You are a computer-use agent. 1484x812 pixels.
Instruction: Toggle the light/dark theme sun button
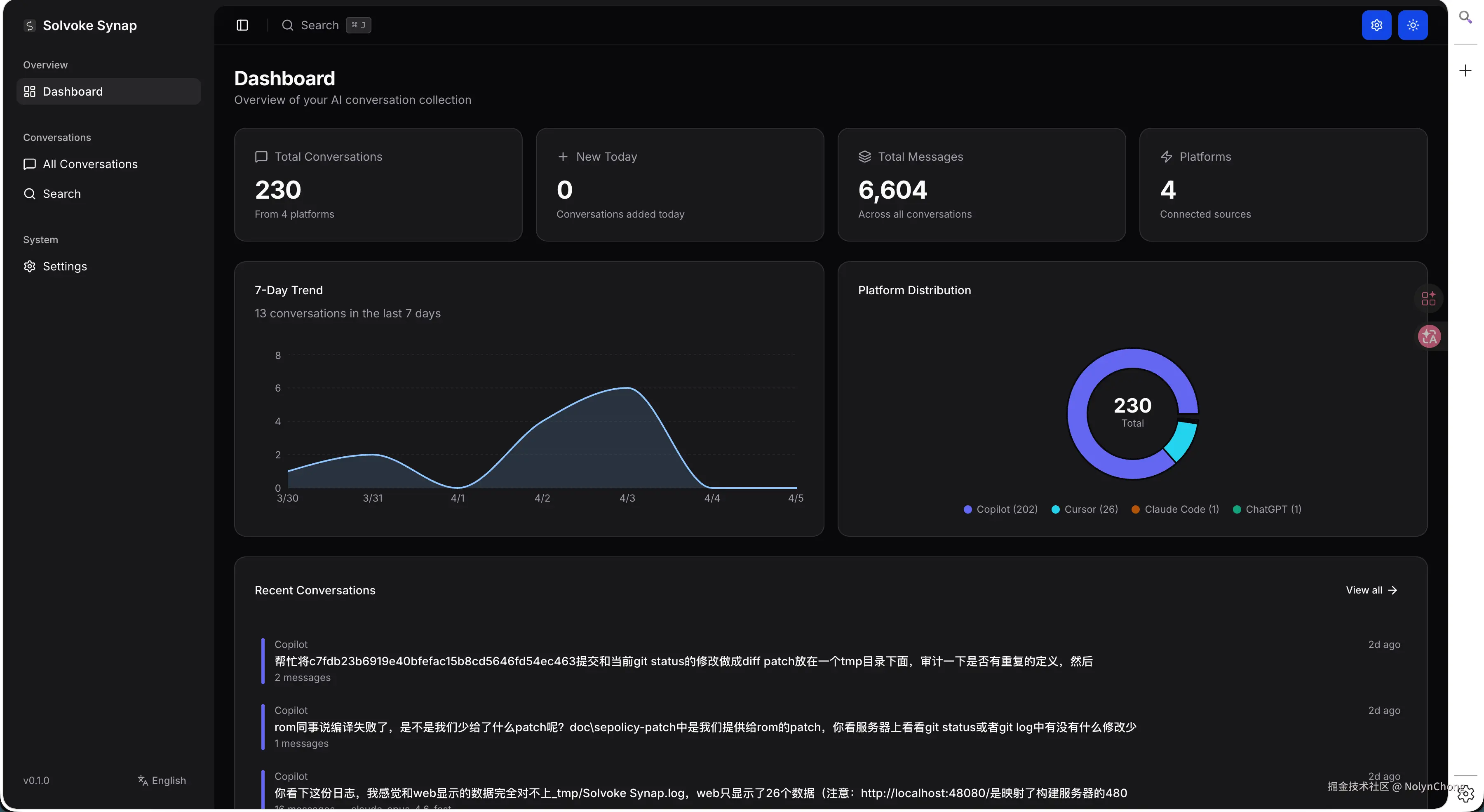1413,25
